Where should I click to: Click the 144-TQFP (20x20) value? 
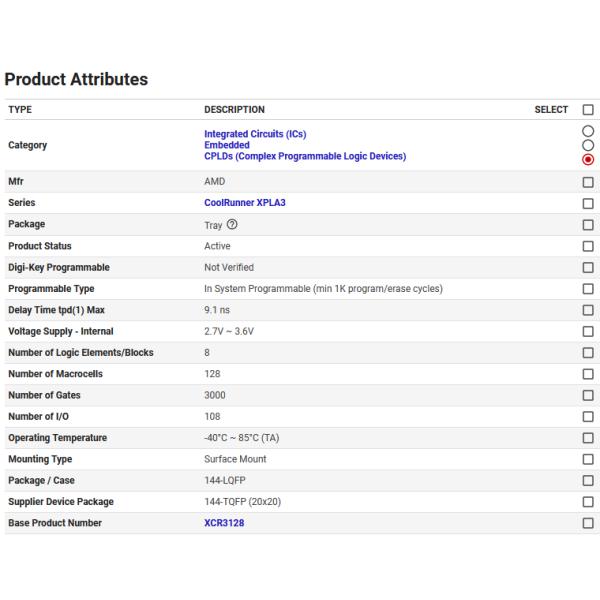243,502
